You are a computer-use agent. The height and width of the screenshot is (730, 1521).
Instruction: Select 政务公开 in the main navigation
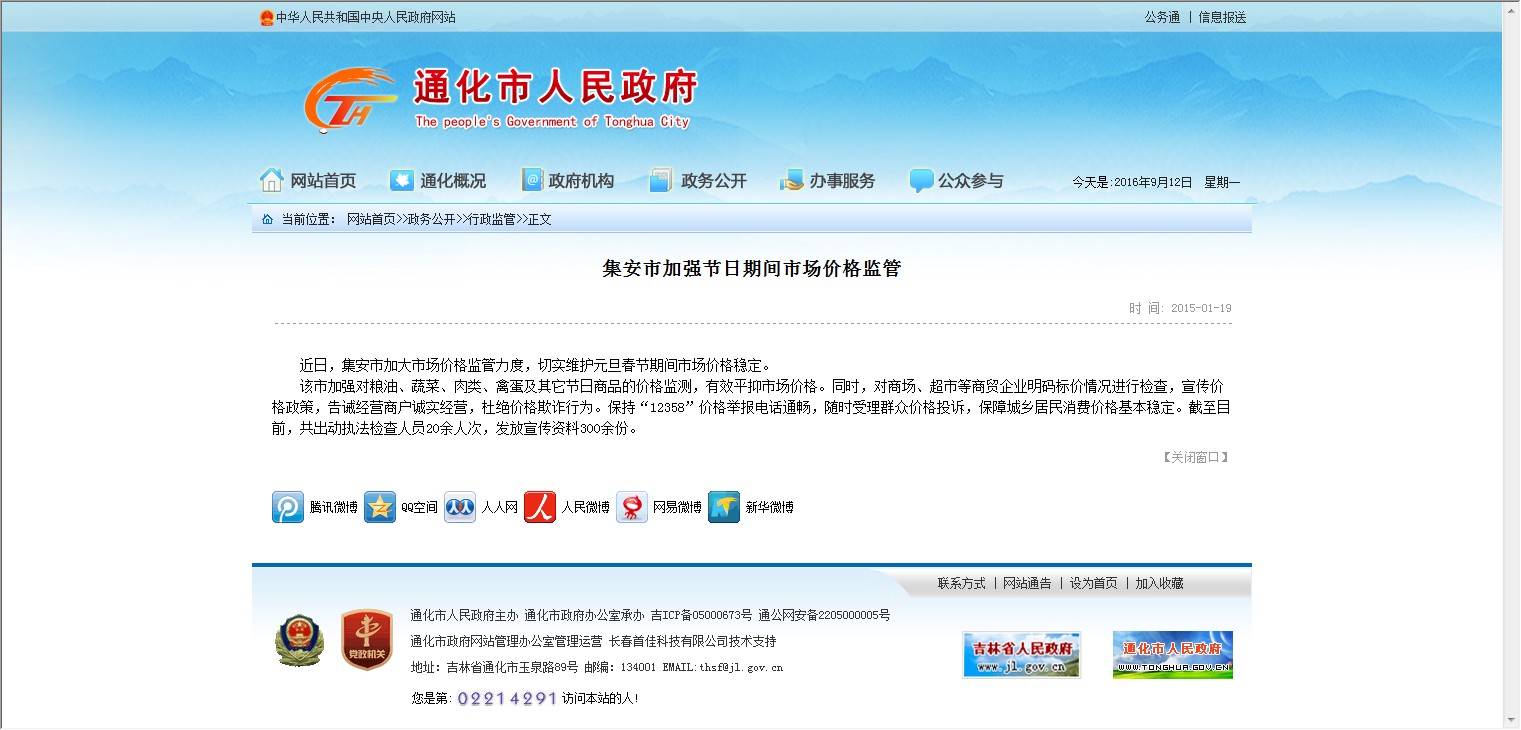[698, 181]
